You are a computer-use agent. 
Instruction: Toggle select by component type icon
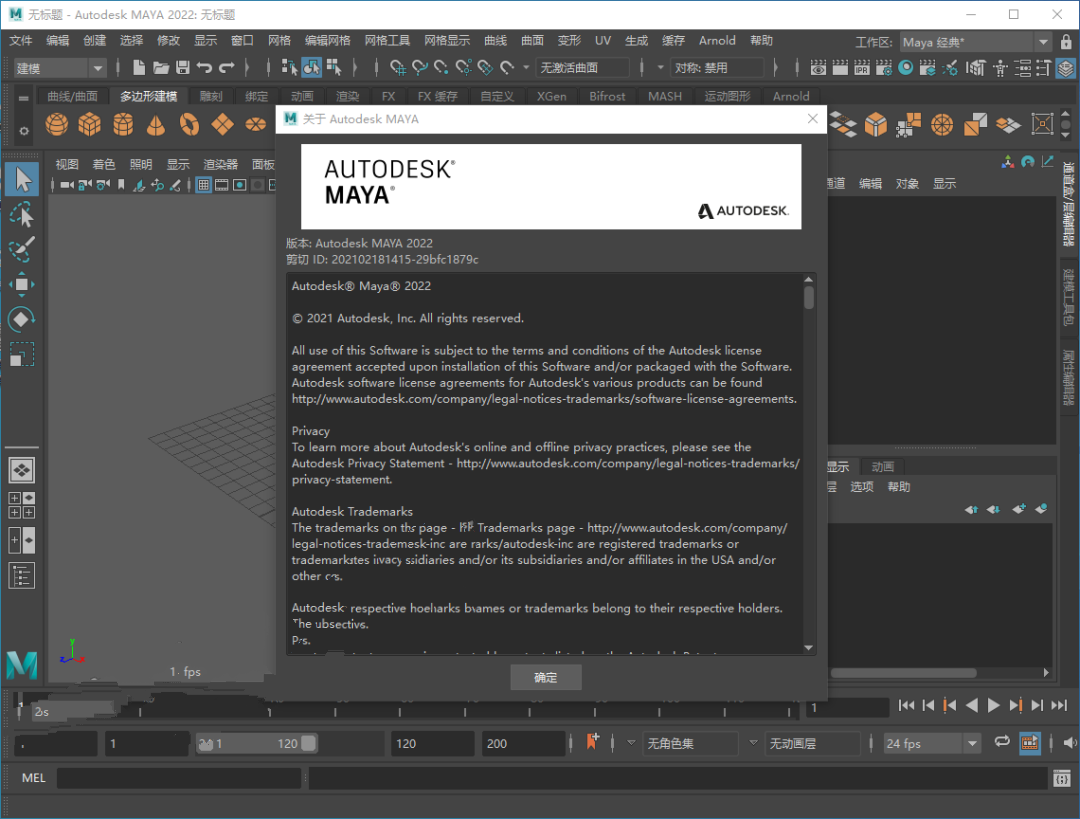click(334, 67)
